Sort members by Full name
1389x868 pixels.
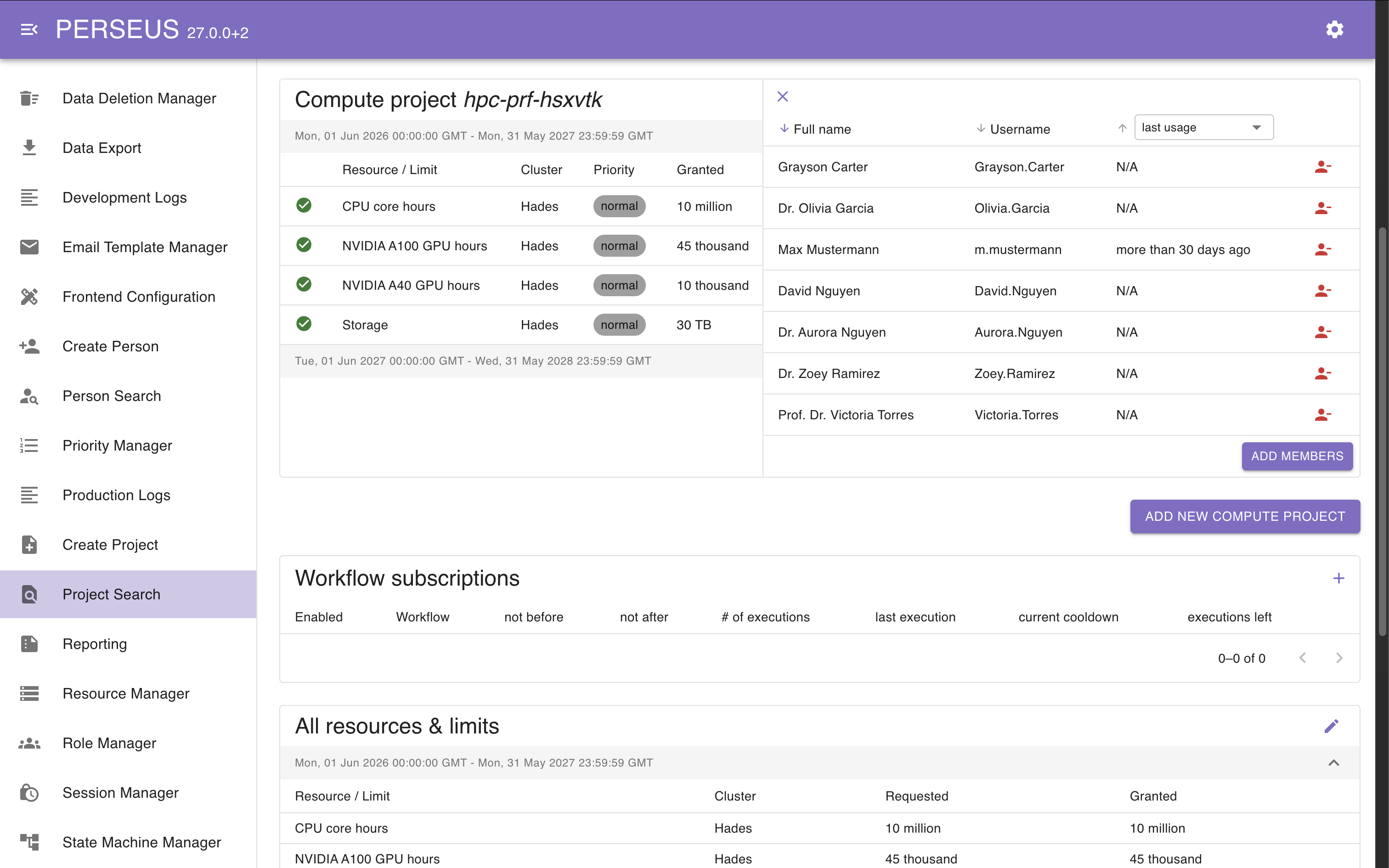pyautogui.click(x=816, y=129)
